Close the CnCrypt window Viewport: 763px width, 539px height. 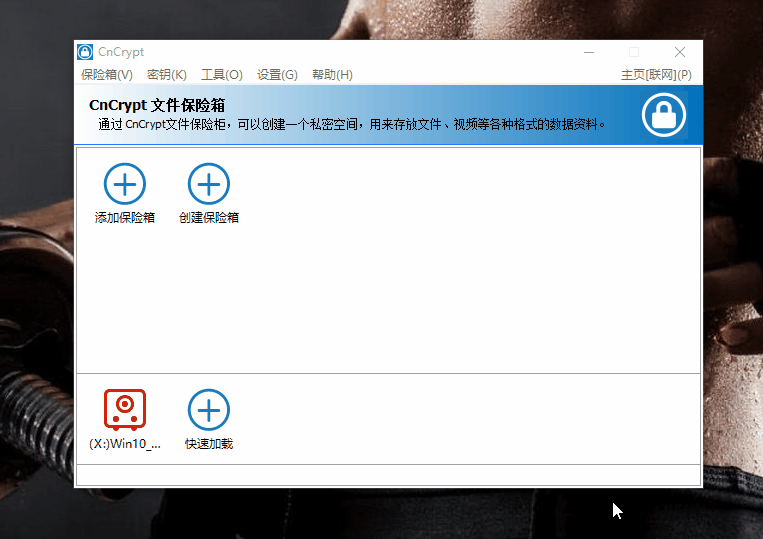680,52
